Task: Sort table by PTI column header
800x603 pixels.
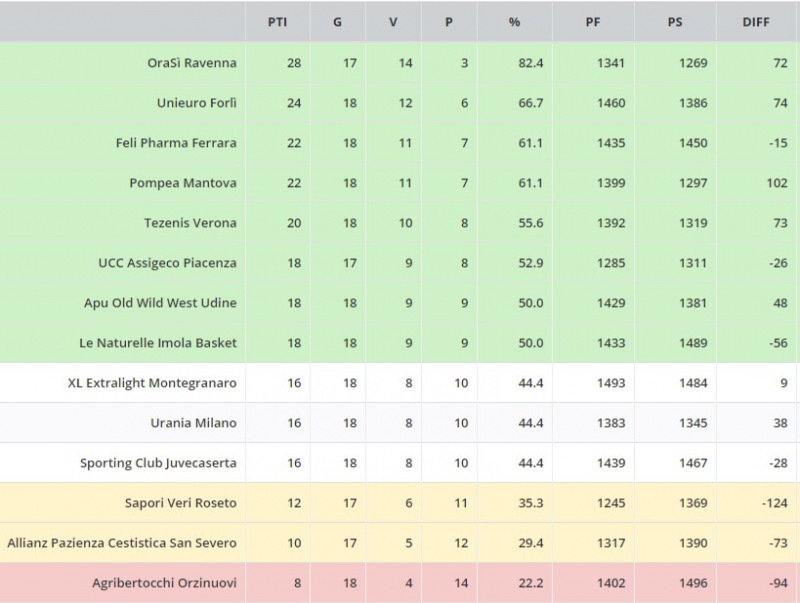Action: coord(277,22)
